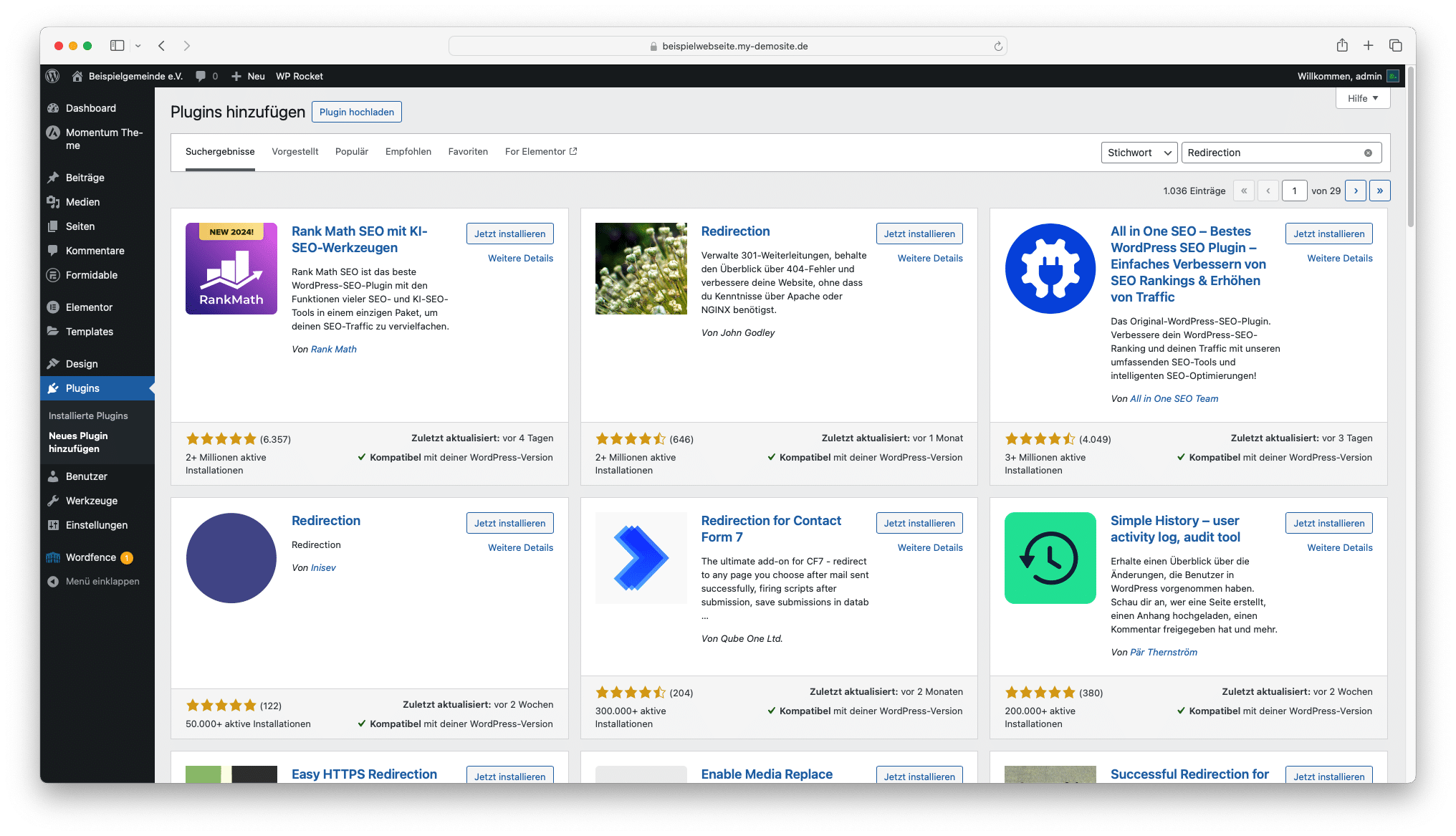Click Safari share icon
1456x836 pixels.
(1342, 46)
